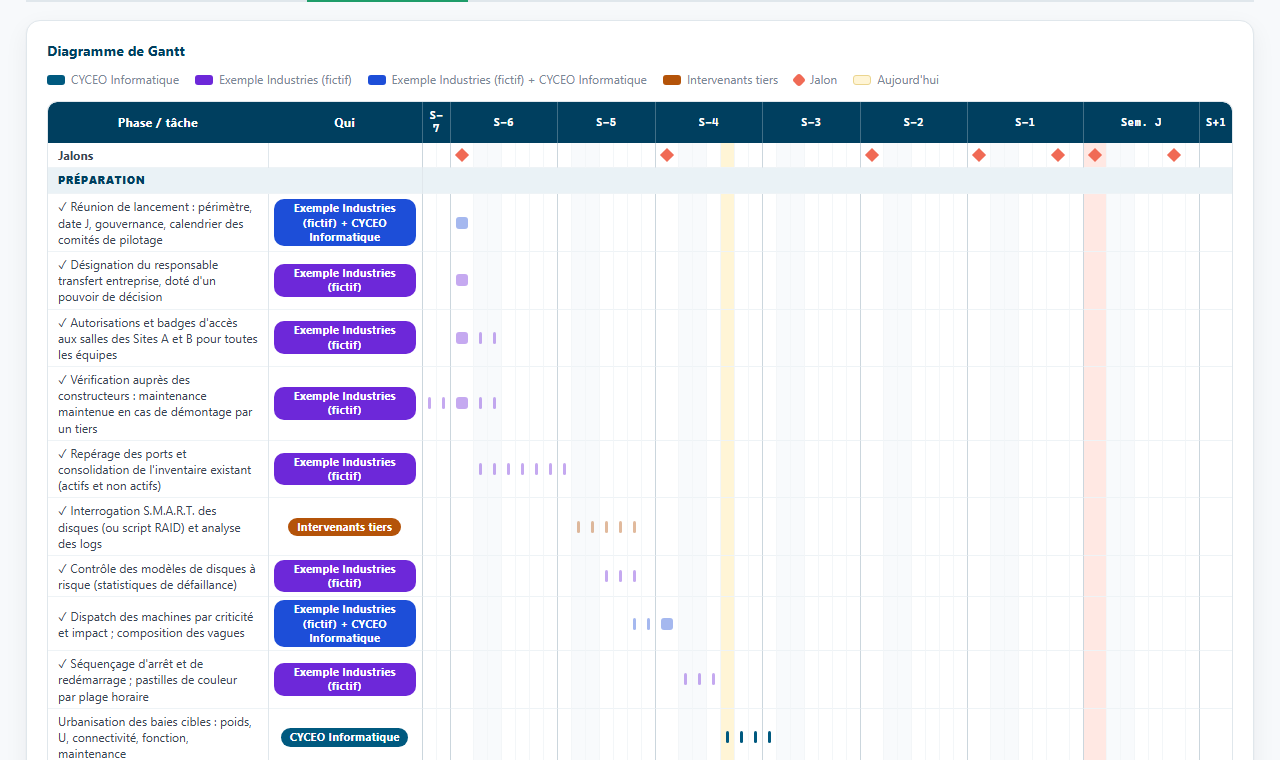Open the task Contrôle des modèles de disques

click(x=157, y=577)
